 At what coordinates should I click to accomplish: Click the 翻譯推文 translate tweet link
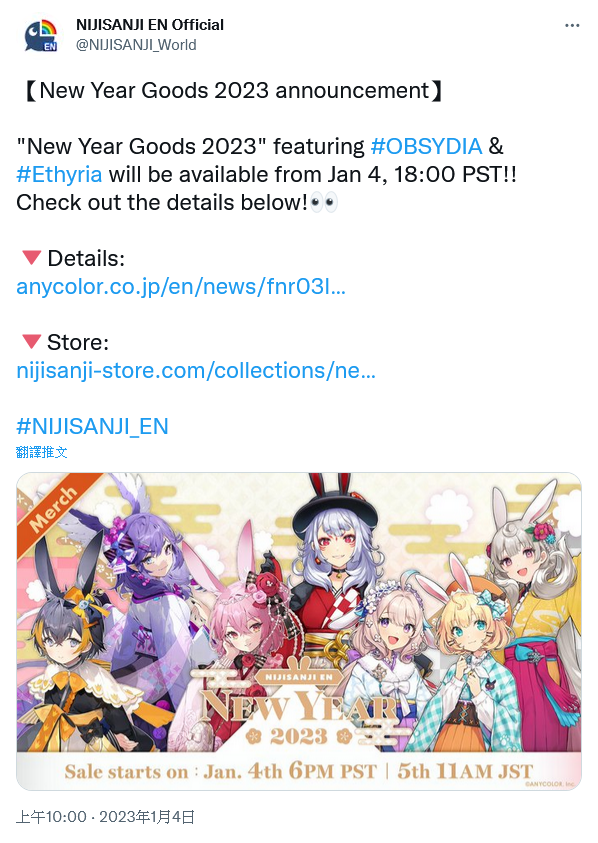pos(41,452)
